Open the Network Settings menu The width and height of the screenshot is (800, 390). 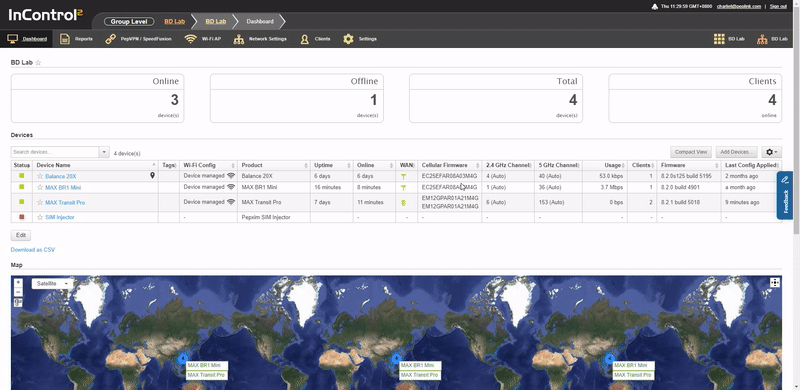pos(260,39)
